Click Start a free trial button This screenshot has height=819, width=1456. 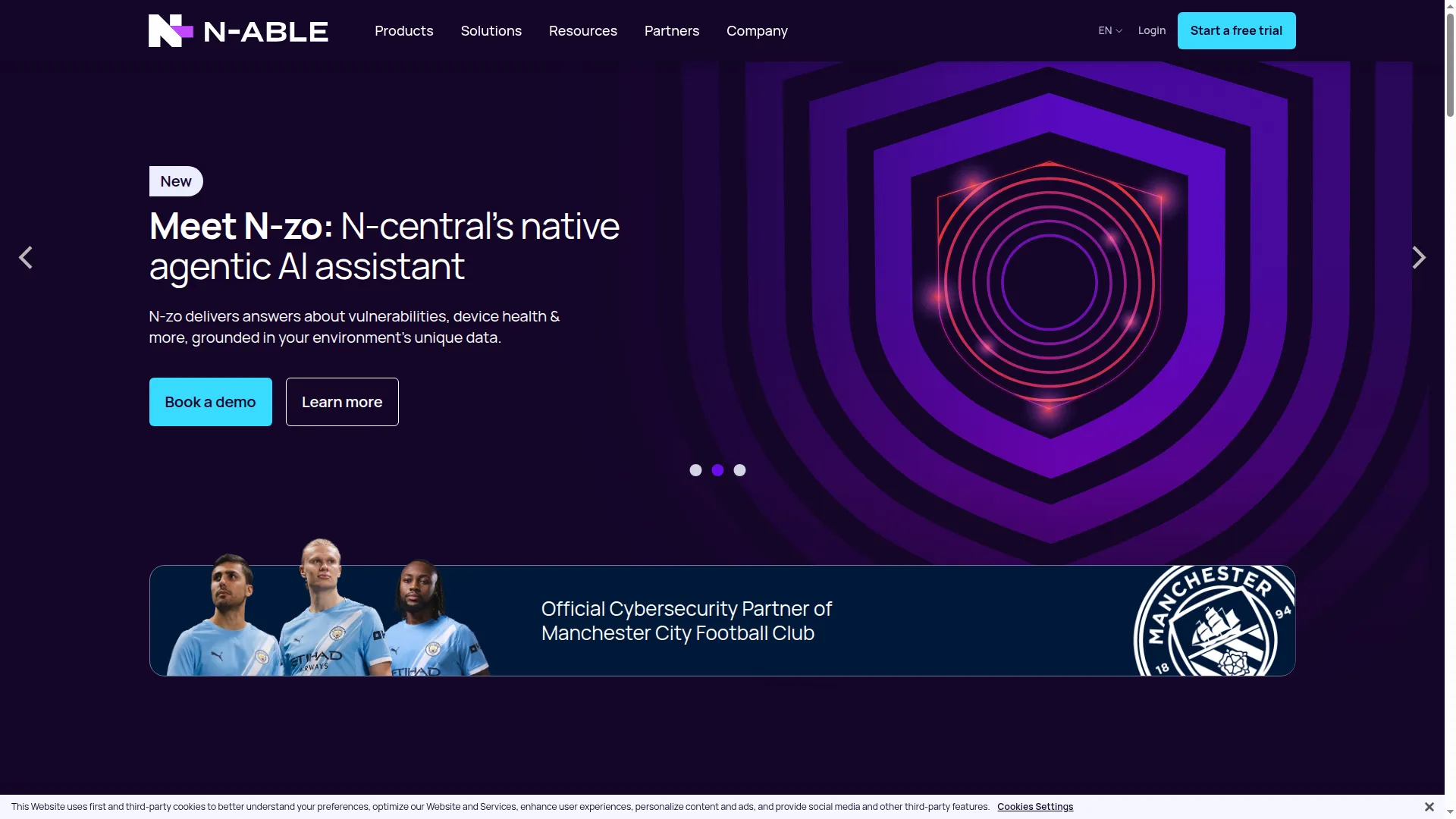1236,31
